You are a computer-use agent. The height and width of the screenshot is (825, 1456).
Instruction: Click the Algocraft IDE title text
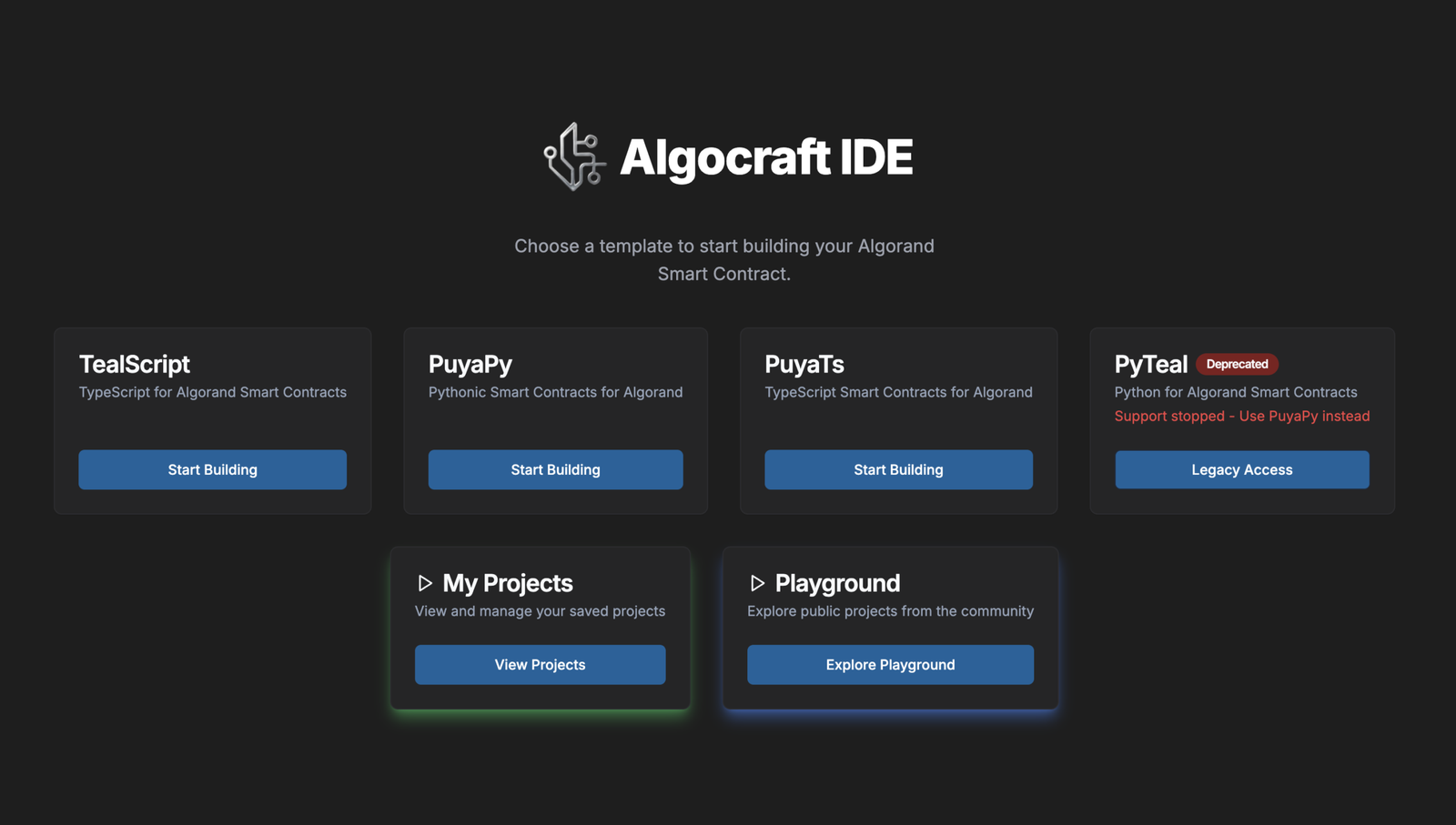click(765, 157)
